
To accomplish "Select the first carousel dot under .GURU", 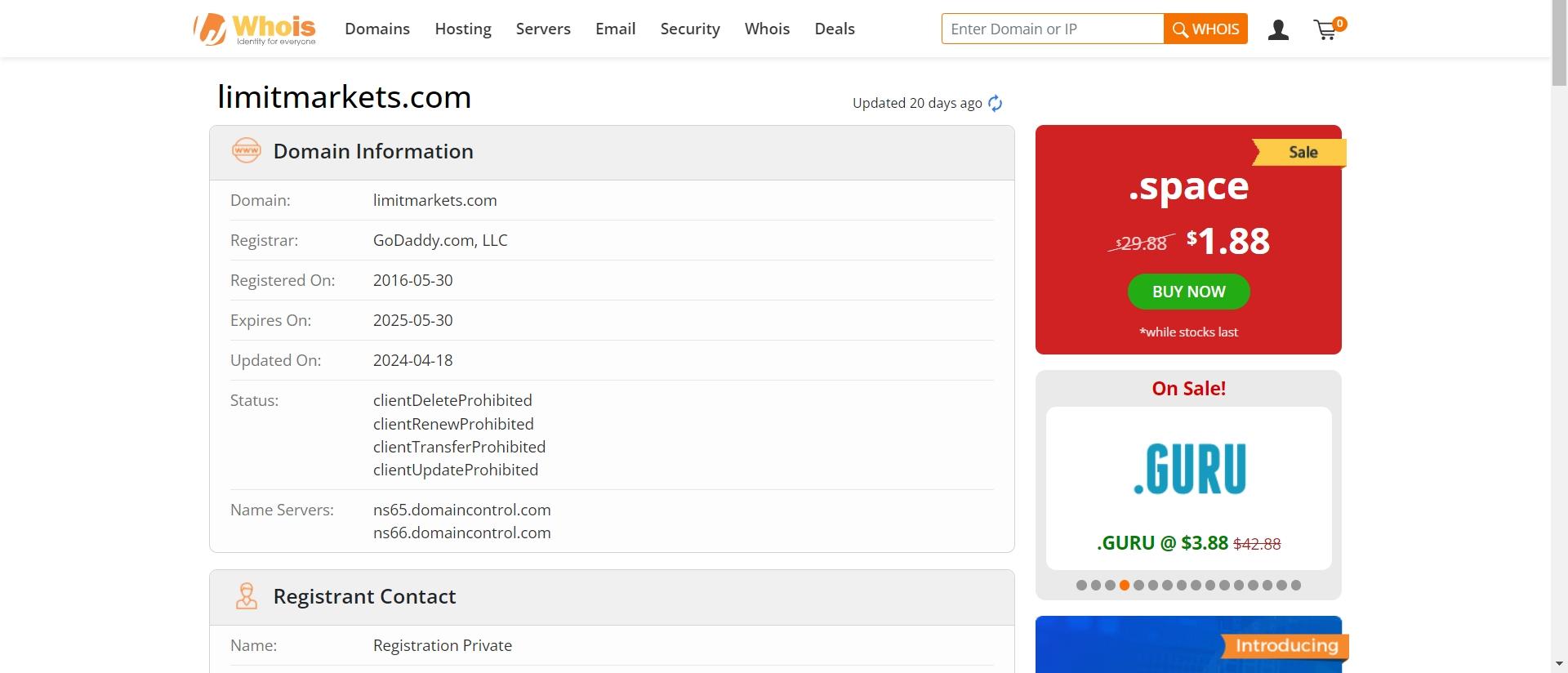I will pyautogui.click(x=1081, y=585).
